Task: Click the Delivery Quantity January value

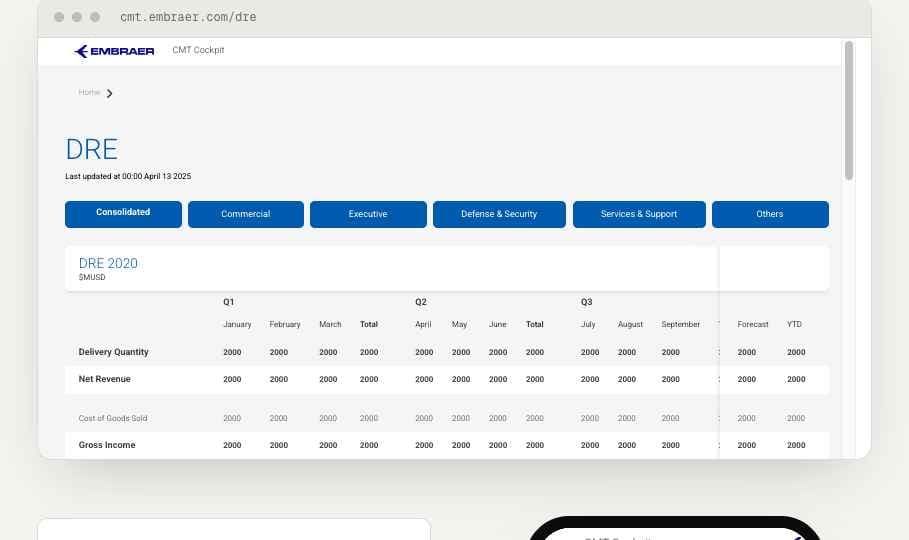Action: pyautogui.click(x=232, y=352)
